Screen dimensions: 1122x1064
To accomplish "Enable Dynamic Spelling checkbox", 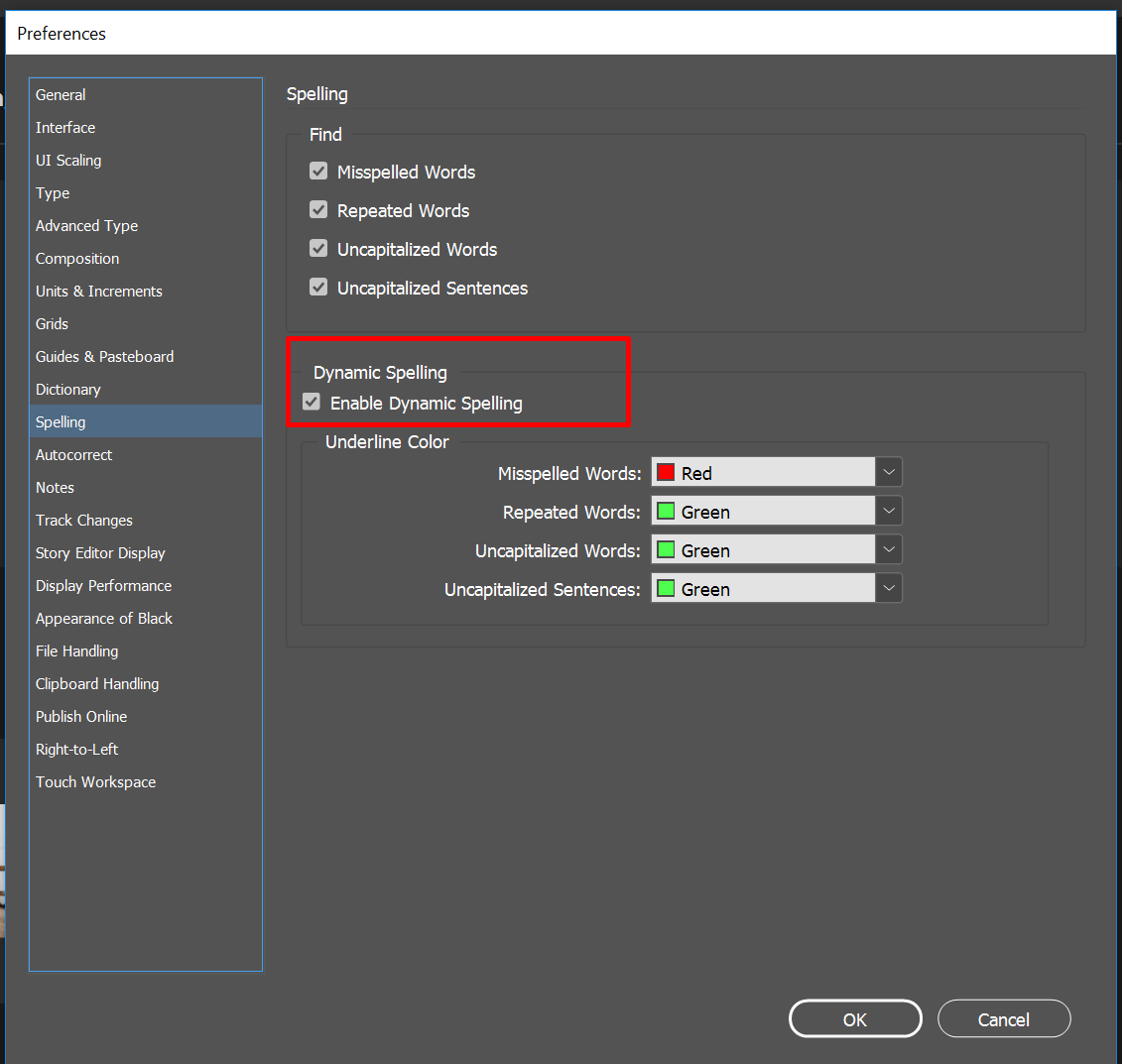I will [312, 402].
